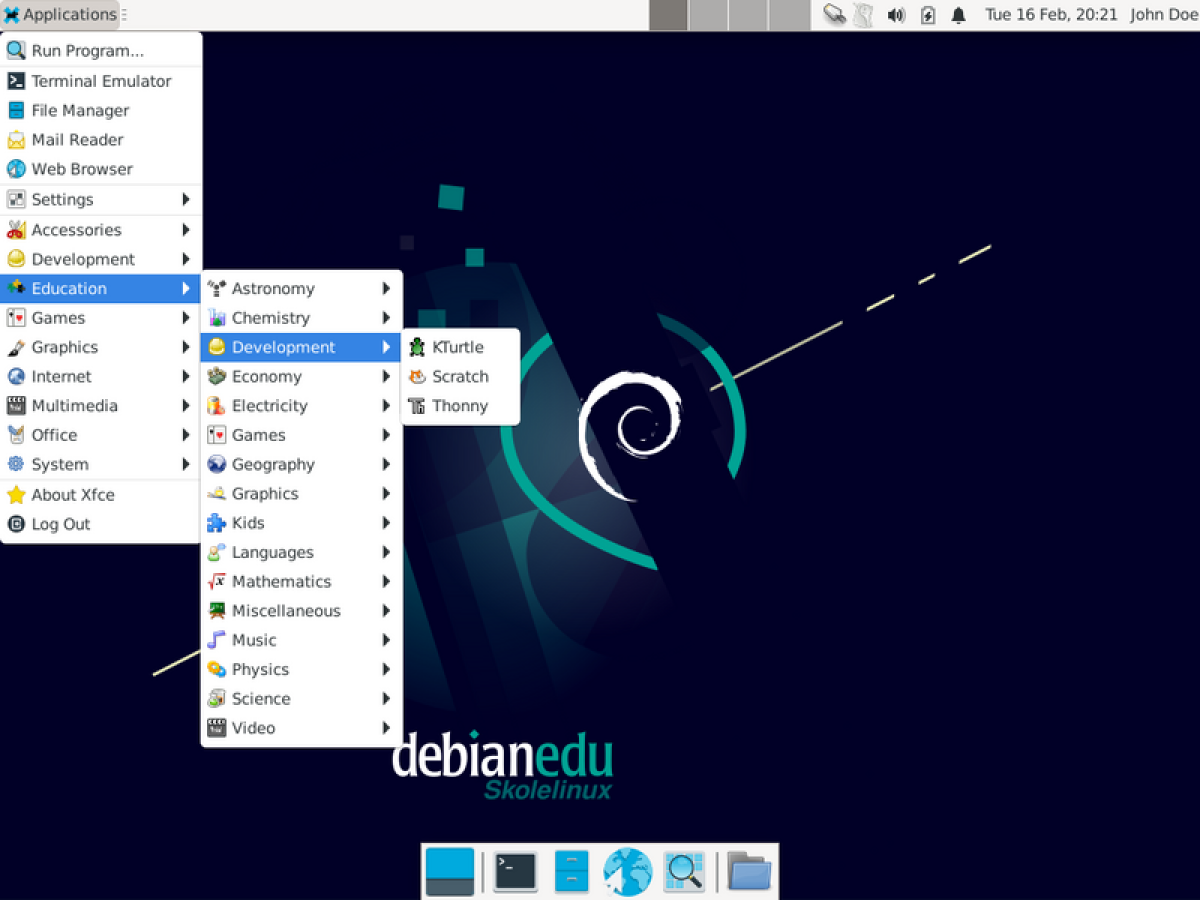Expand the Multimedia submenu arrow
The height and width of the screenshot is (900, 1200).
186,406
